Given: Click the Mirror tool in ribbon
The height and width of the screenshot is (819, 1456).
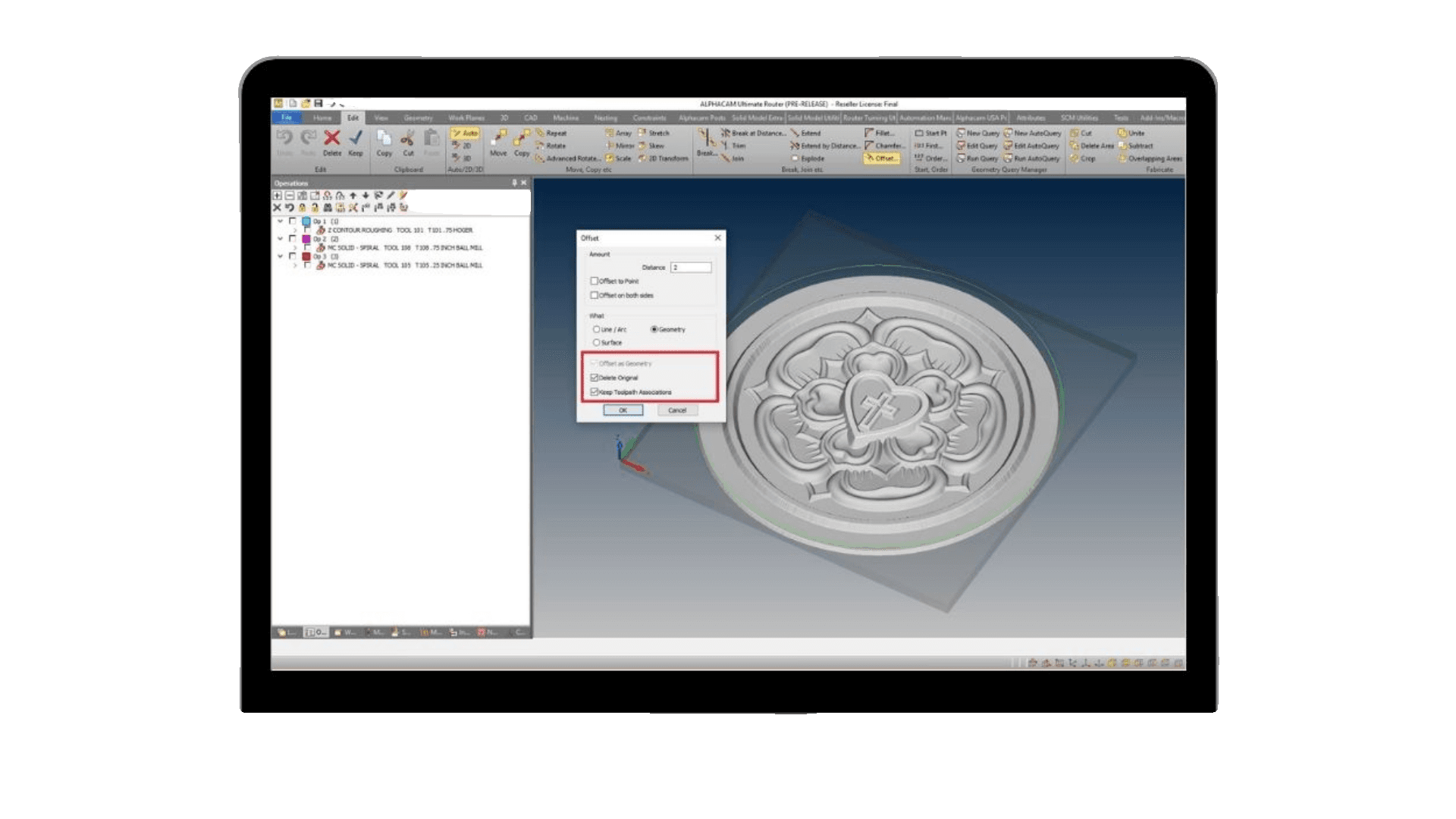Looking at the screenshot, I should tap(620, 146).
